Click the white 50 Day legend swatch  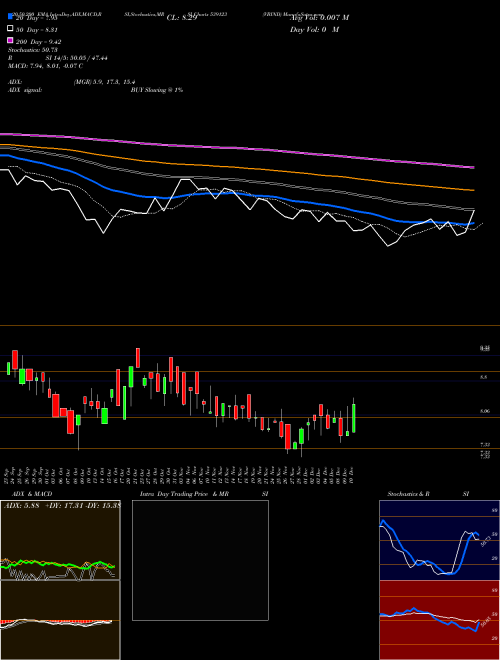[x=11, y=29]
